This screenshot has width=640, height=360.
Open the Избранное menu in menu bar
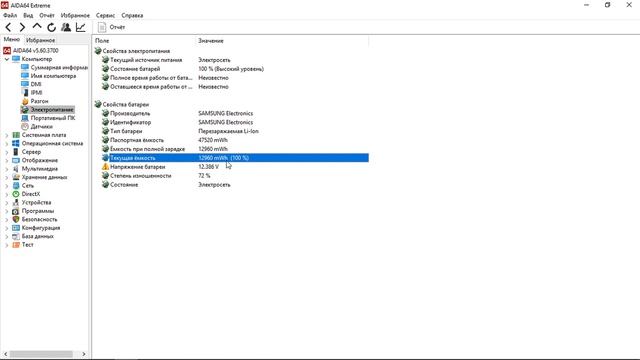click(75, 15)
